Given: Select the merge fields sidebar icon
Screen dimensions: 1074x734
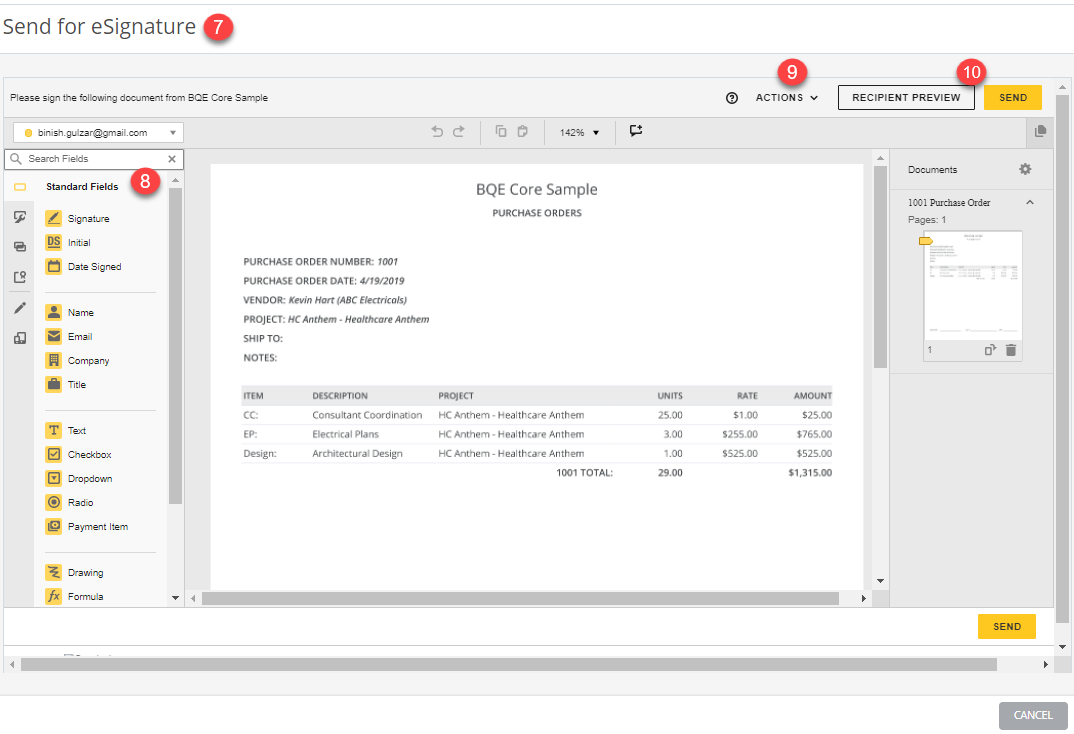Looking at the screenshot, I should (x=20, y=246).
